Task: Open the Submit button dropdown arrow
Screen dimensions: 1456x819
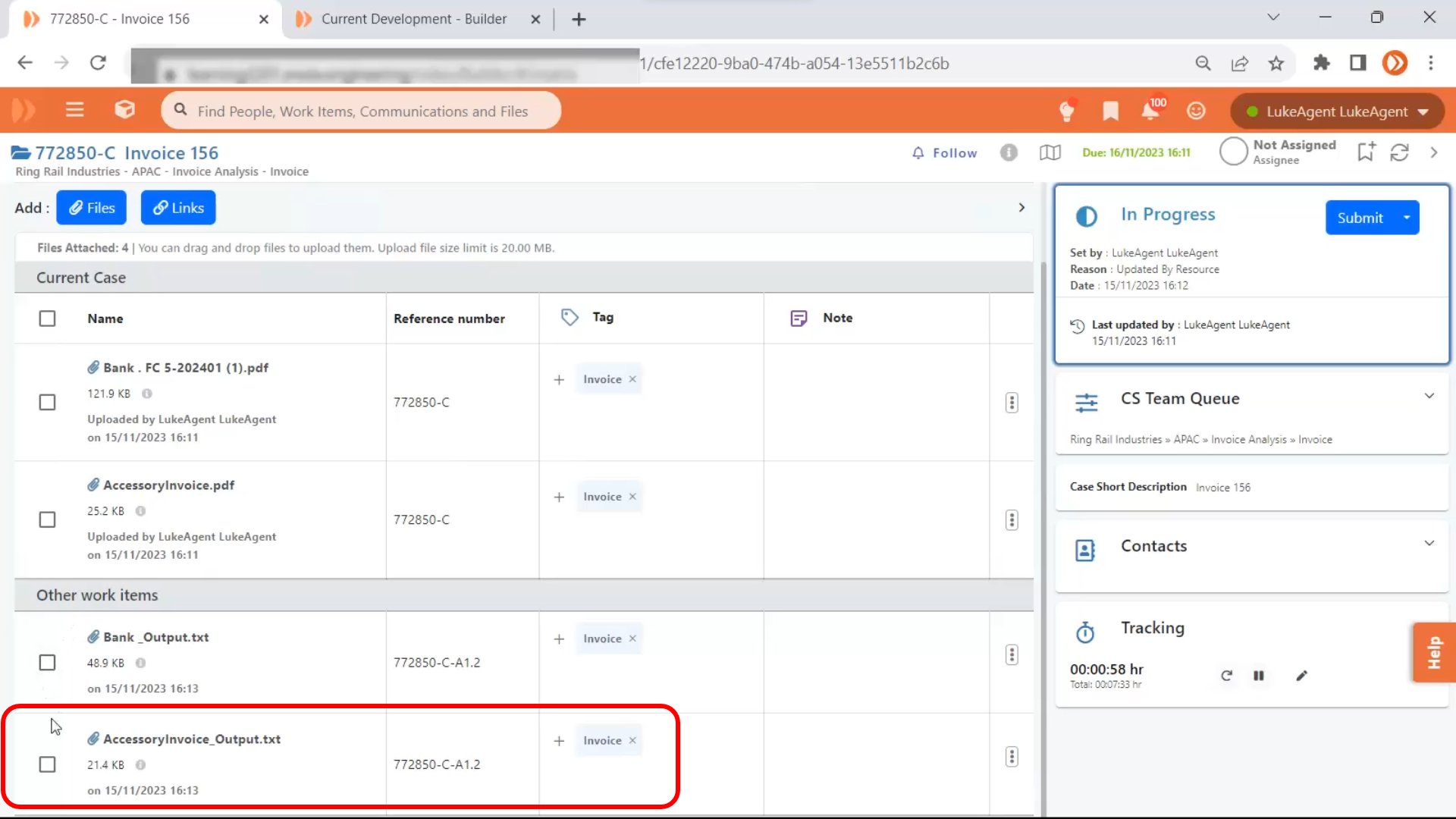Action: point(1407,218)
